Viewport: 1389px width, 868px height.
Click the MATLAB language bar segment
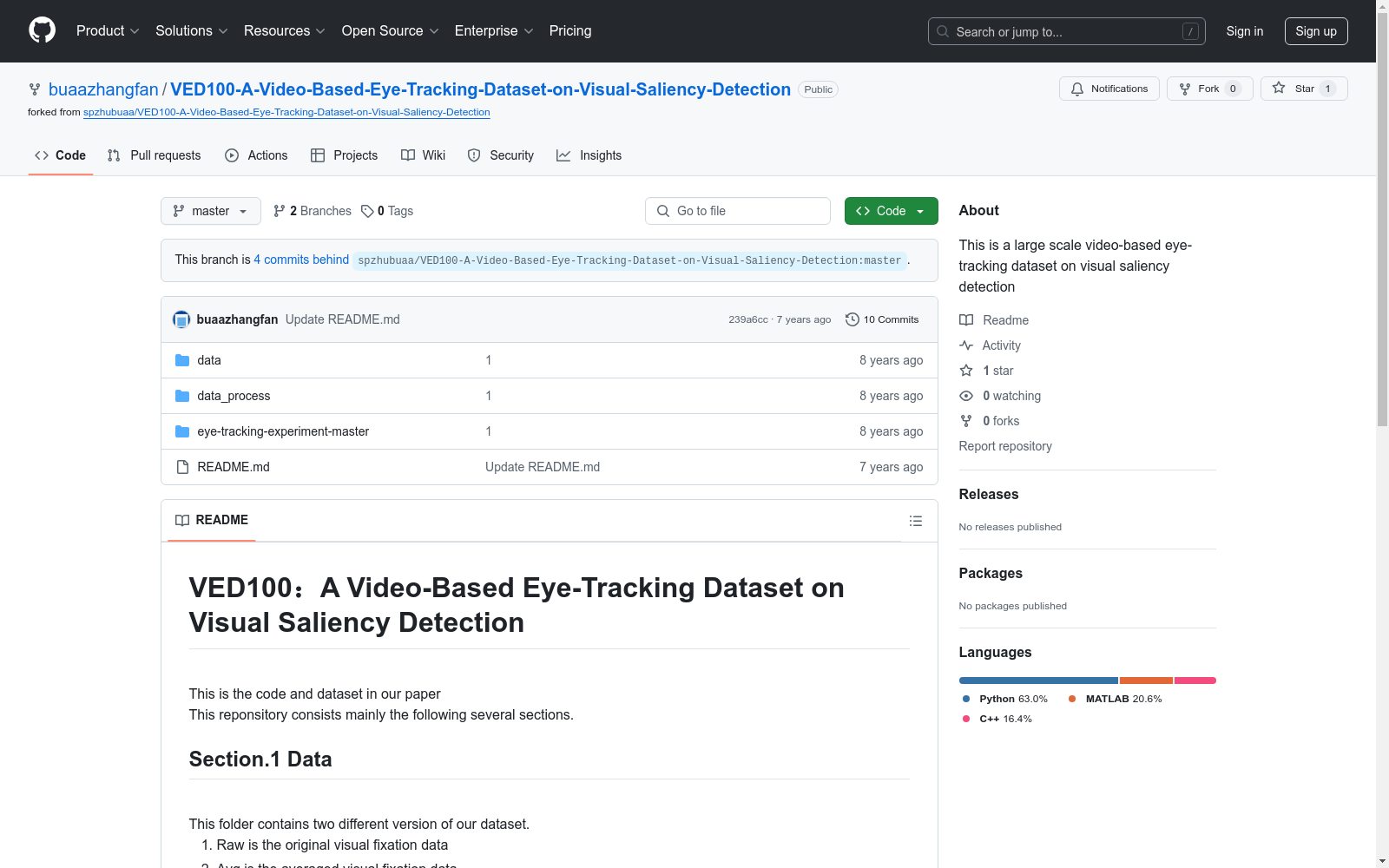click(1146, 681)
